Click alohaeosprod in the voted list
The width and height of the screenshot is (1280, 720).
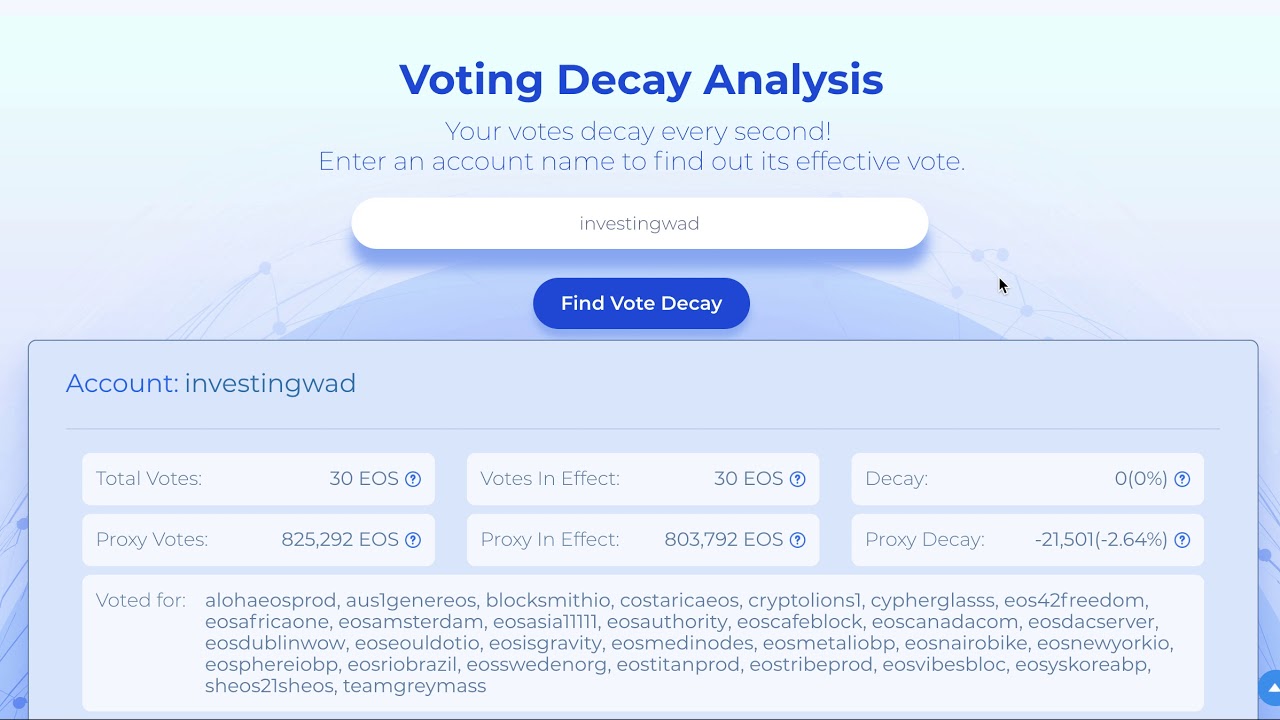270,600
